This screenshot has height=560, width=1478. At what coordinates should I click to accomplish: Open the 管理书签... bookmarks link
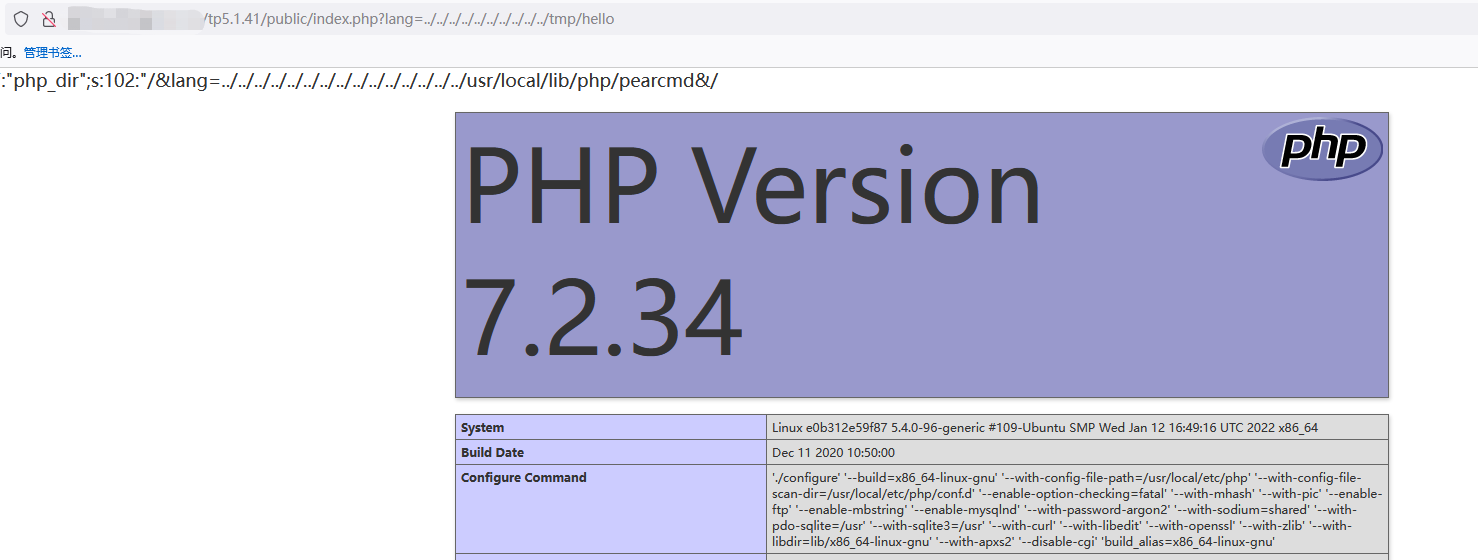(x=53, y=52)
